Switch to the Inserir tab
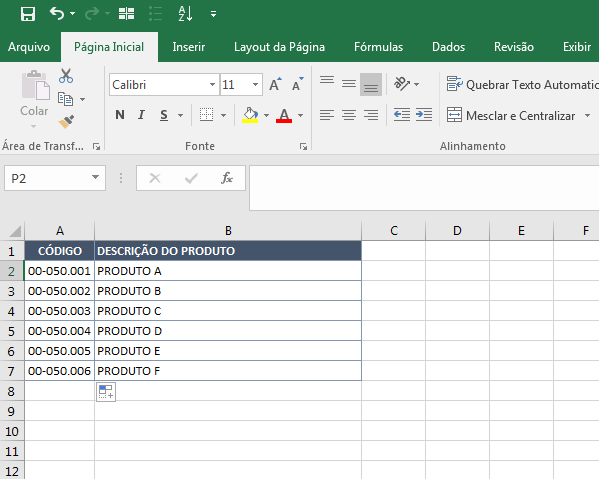Viewport: 599px width, 479px height. click(x=189, y=47)
